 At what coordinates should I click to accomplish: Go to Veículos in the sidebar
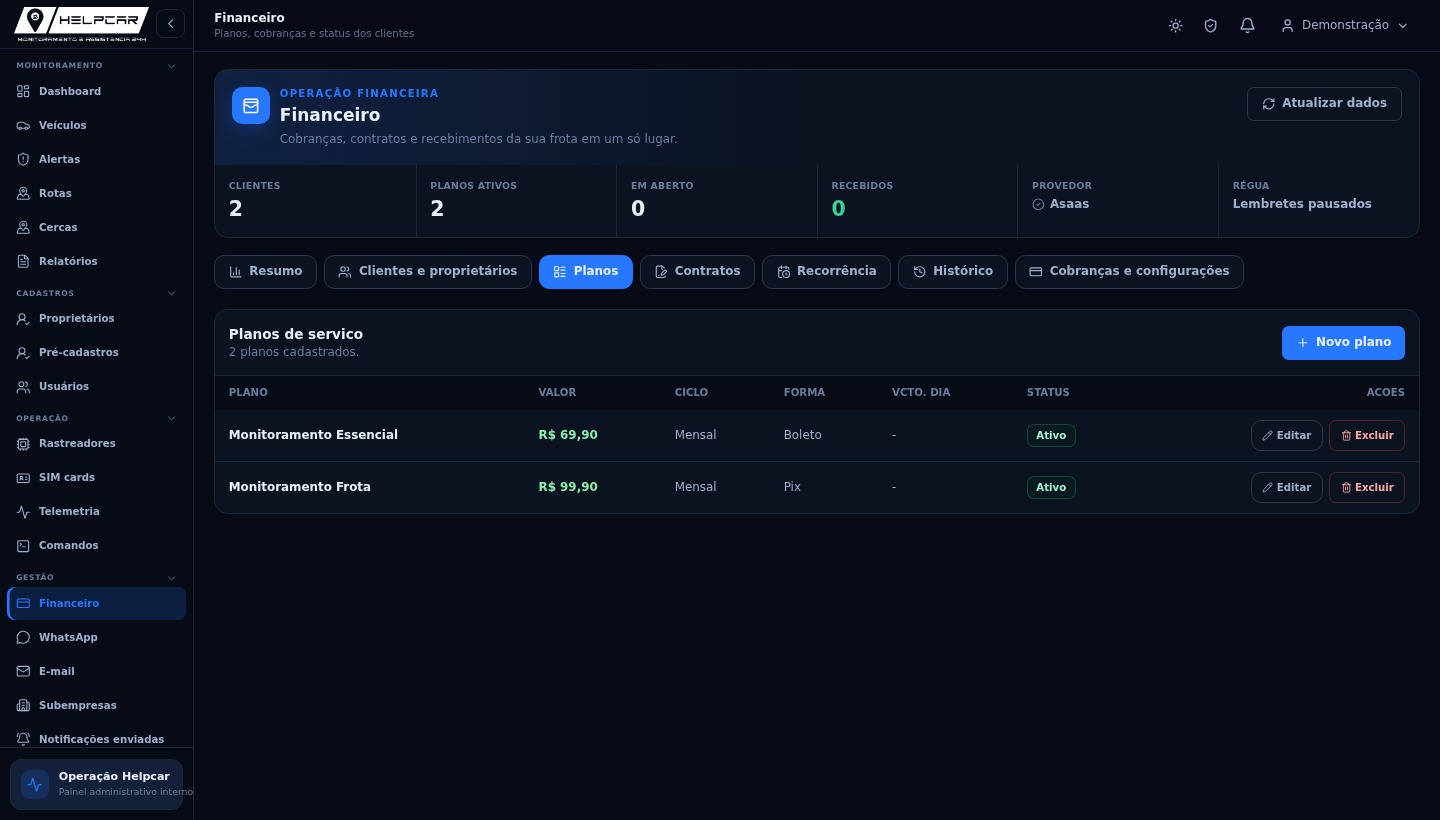click(96, 125)
